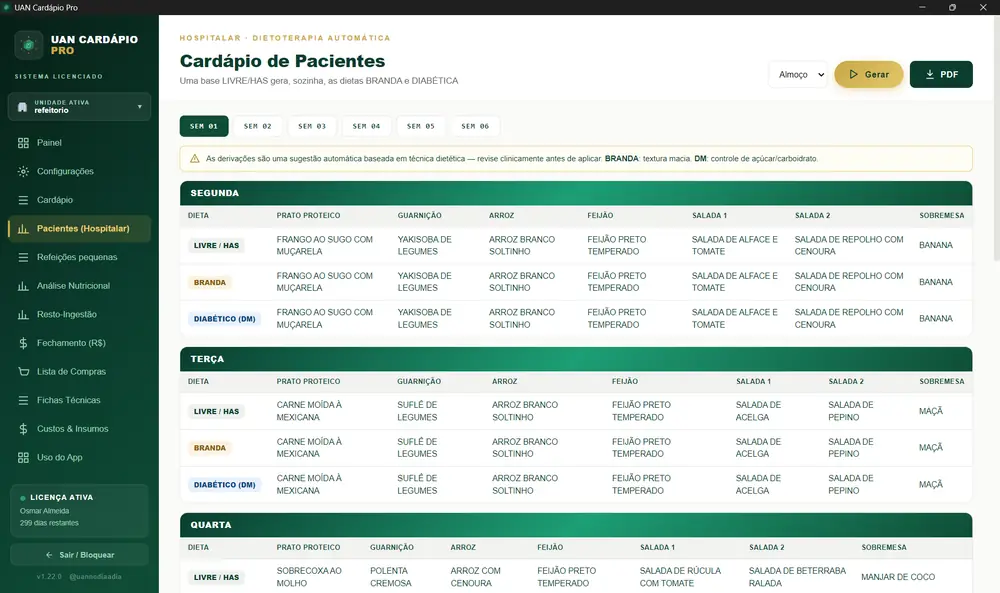Click MAÇÃ in Terça BRANDA row

coord(930,448)
